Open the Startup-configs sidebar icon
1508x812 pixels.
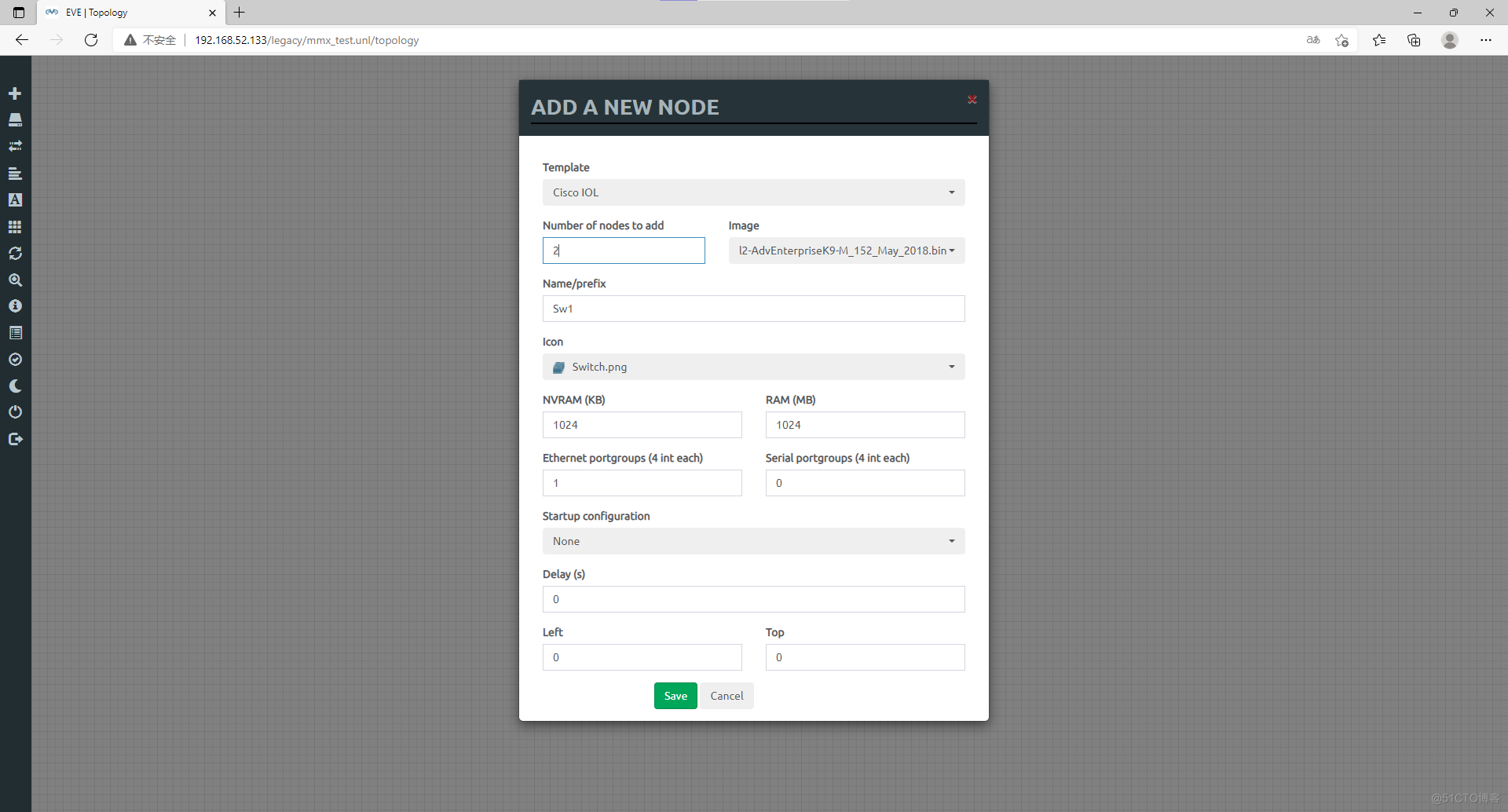(15, 174)
